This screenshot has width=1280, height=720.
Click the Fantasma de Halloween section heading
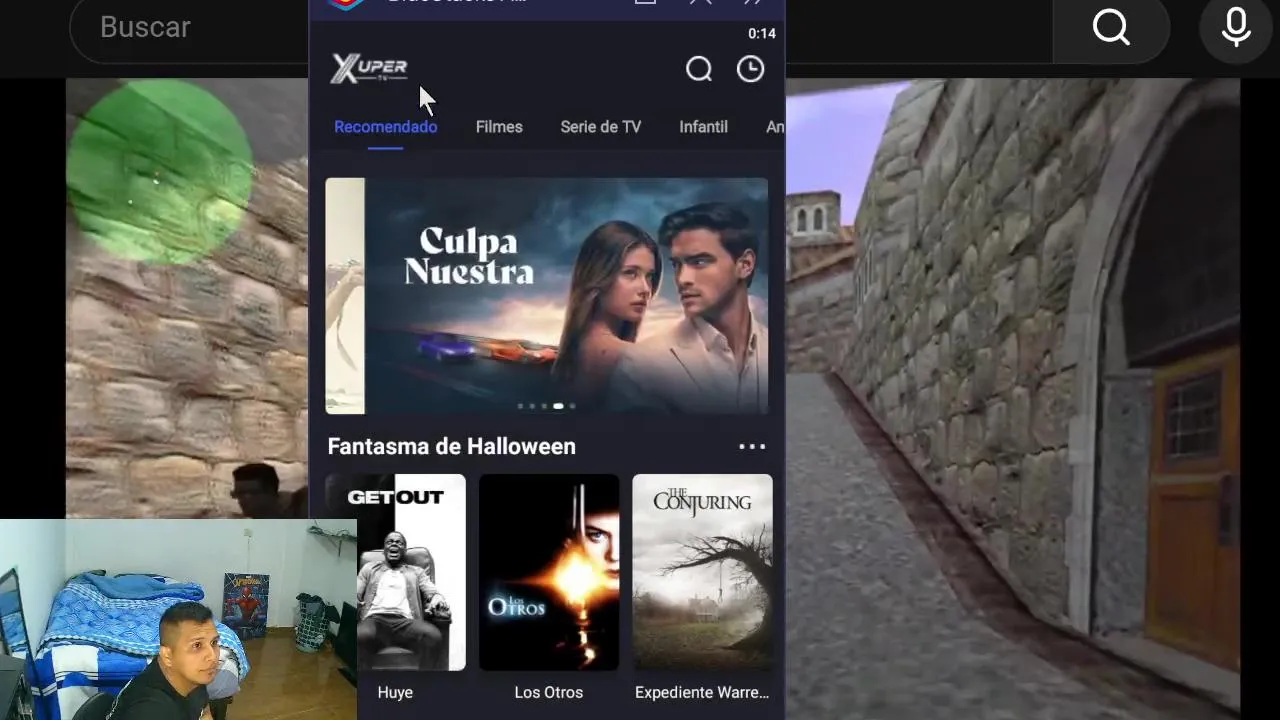[x=451, y=446]
